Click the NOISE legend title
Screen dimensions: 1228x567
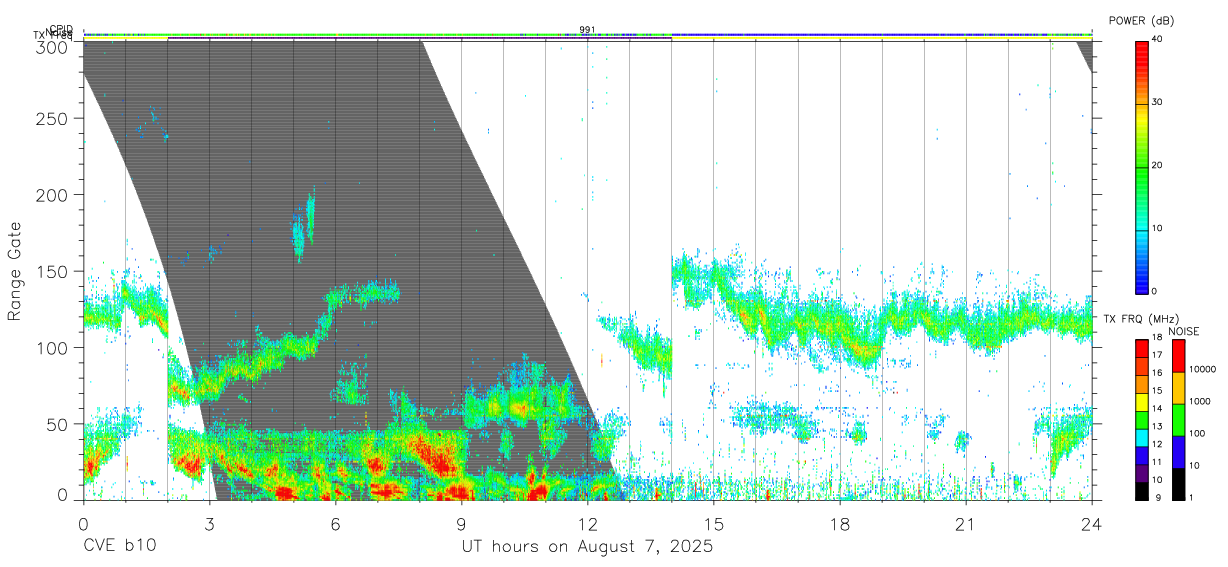click(1184, 331)
